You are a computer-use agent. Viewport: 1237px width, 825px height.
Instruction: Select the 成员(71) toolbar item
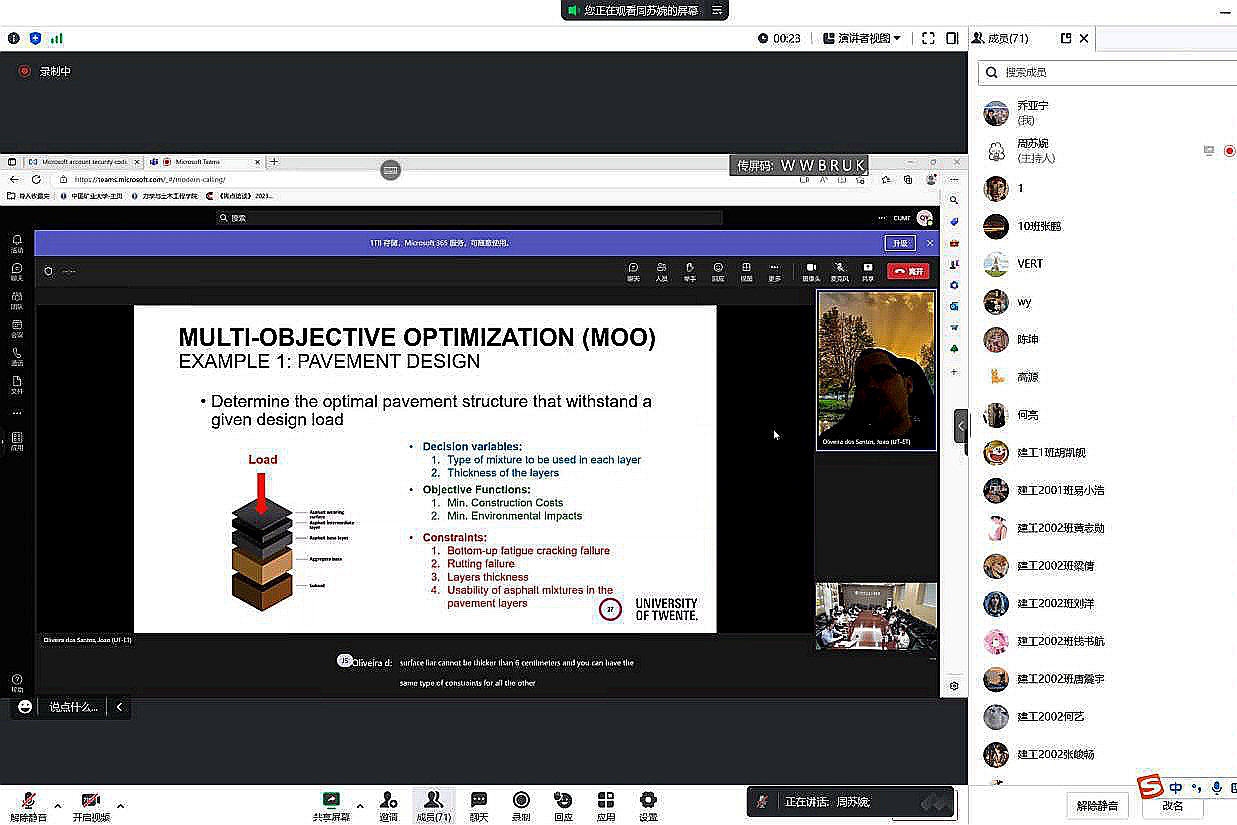(x=433, y=805)
